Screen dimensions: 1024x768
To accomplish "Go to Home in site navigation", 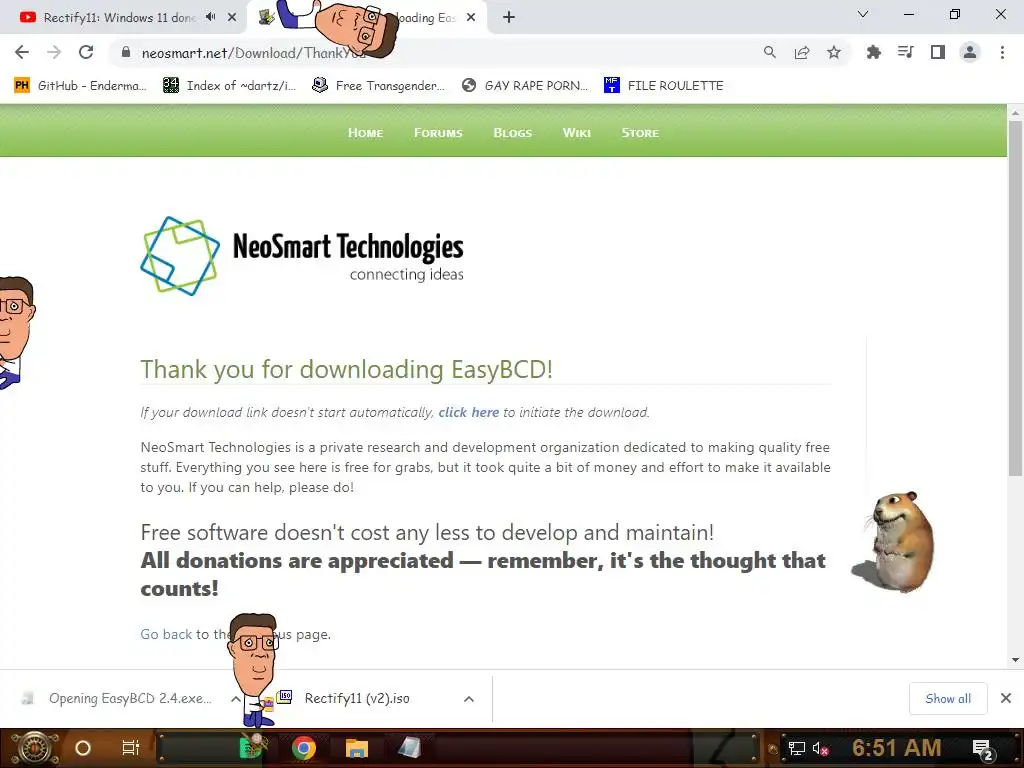I will [x=365, y=133].
